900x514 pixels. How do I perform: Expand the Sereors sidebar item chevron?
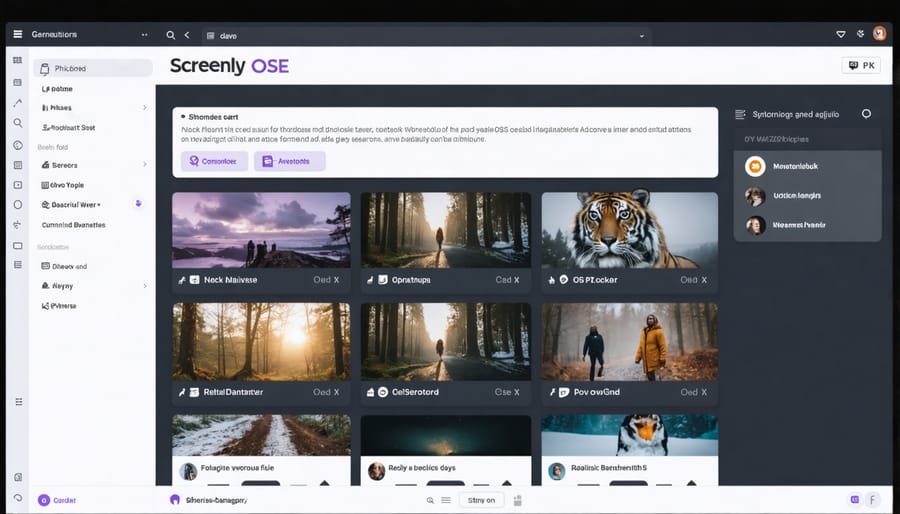pyautogui.click(x=145, y=165)
